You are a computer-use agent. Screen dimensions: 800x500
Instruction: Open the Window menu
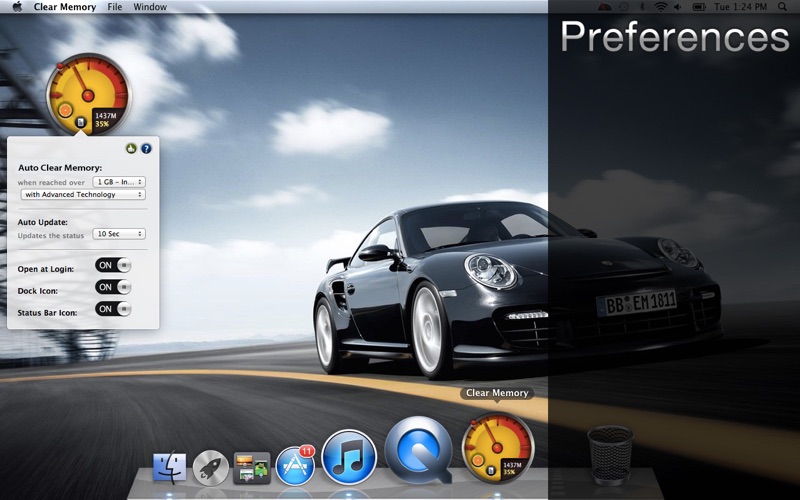coord(150,7)
